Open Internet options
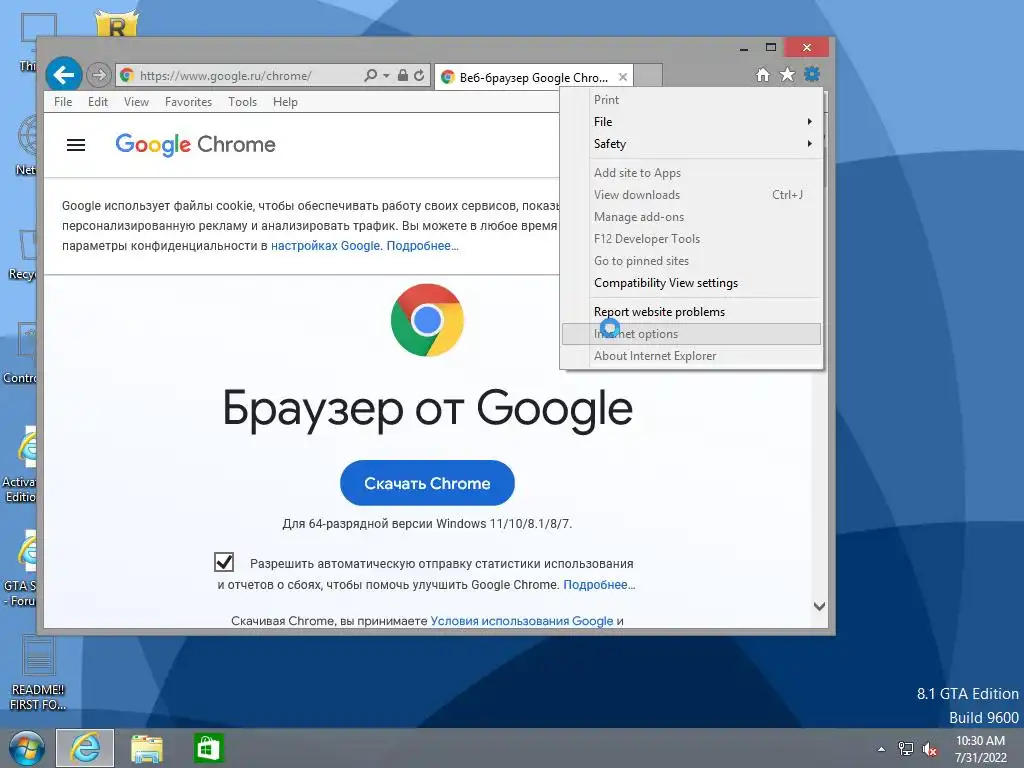1024x768 pixels. tap(692, 334)
